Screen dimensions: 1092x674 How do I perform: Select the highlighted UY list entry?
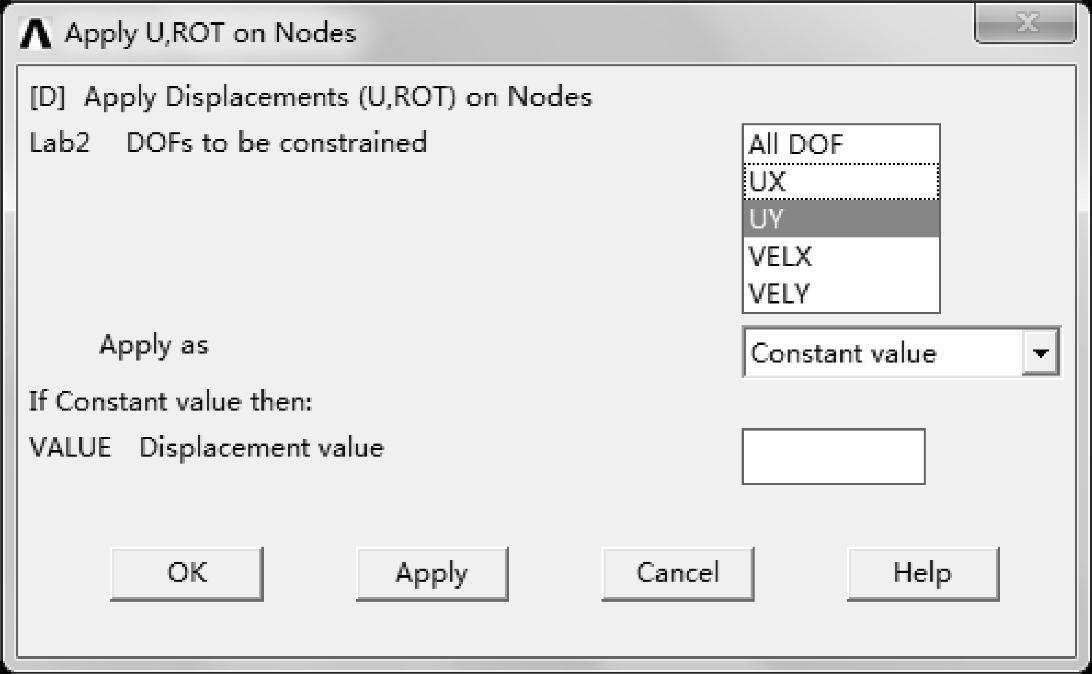click(x=840, y=220)
